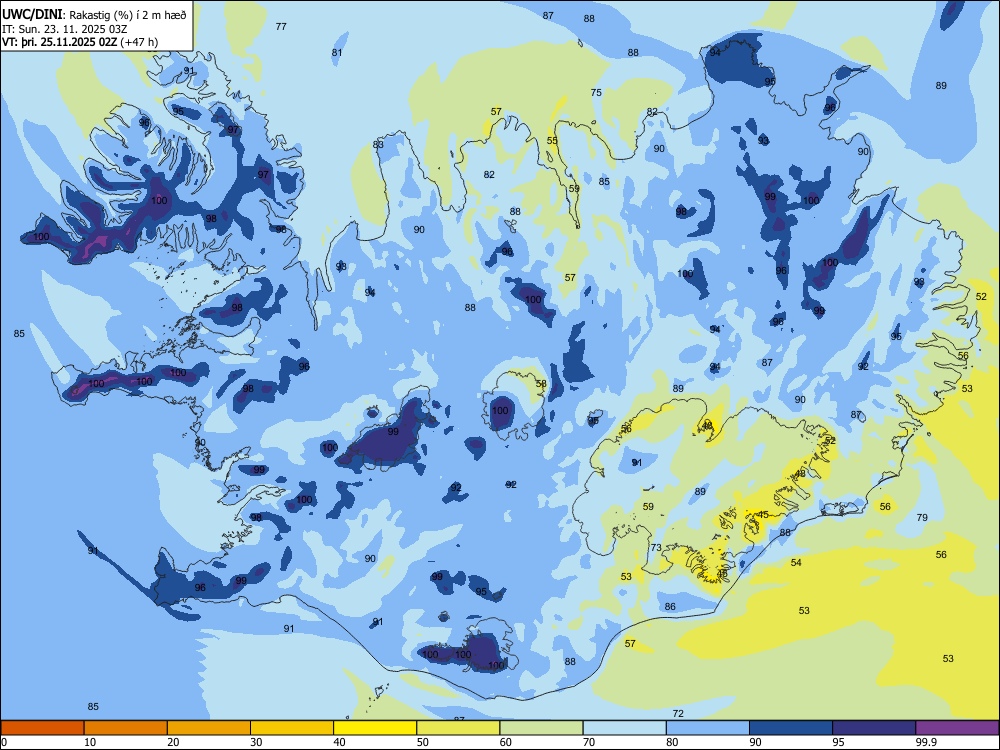1000x750 pixels.
Task: Click the humidity value '54' on the map
Action: (x=797, y=562)
